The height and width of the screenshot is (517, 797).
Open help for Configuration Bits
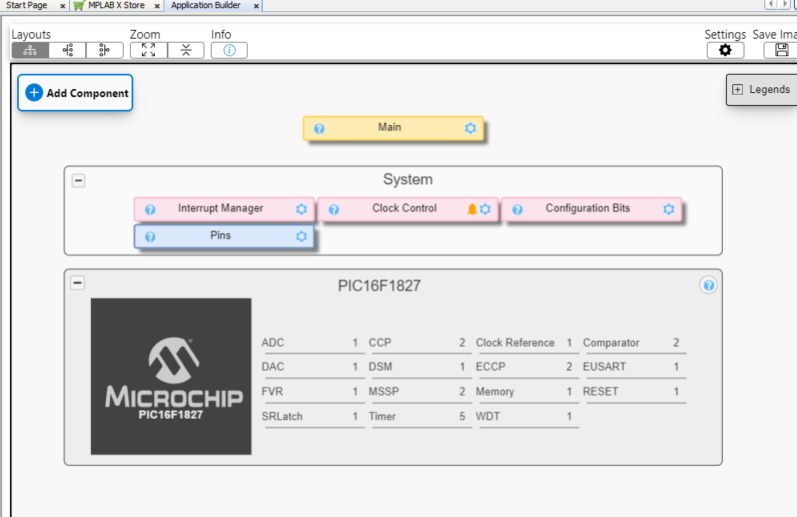[x=517, y=209]
